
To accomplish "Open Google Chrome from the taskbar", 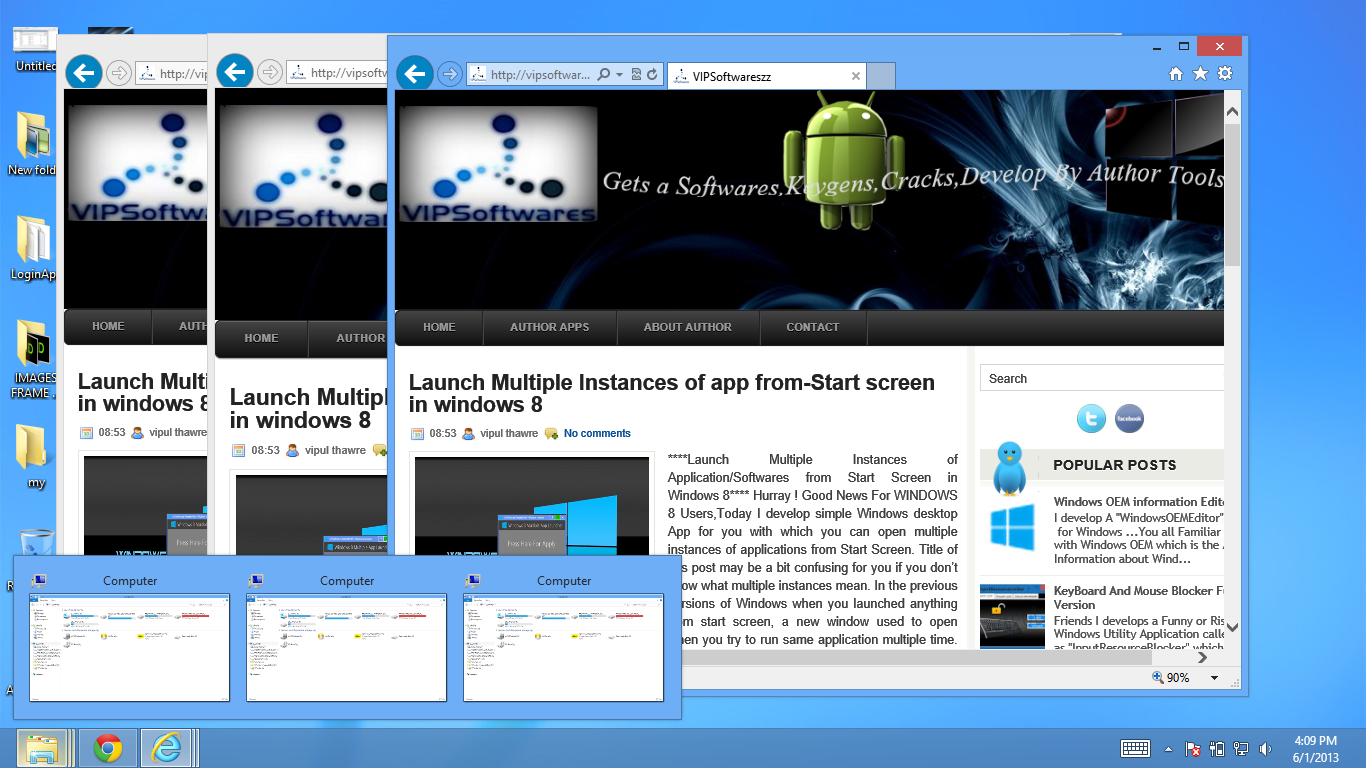I will point(107,748).
